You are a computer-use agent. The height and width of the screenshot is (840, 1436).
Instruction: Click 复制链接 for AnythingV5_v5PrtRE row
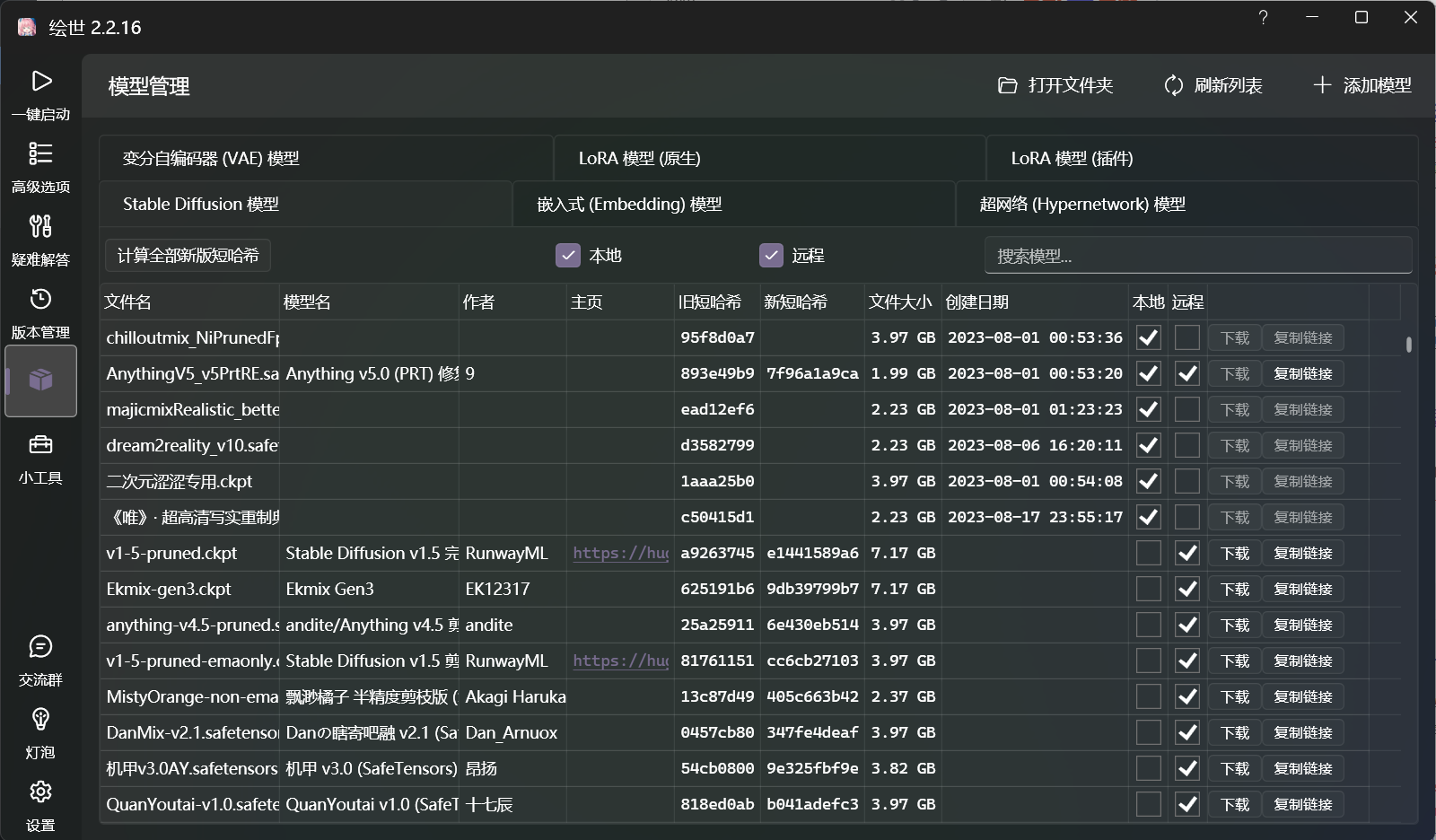click(1303, 373)
